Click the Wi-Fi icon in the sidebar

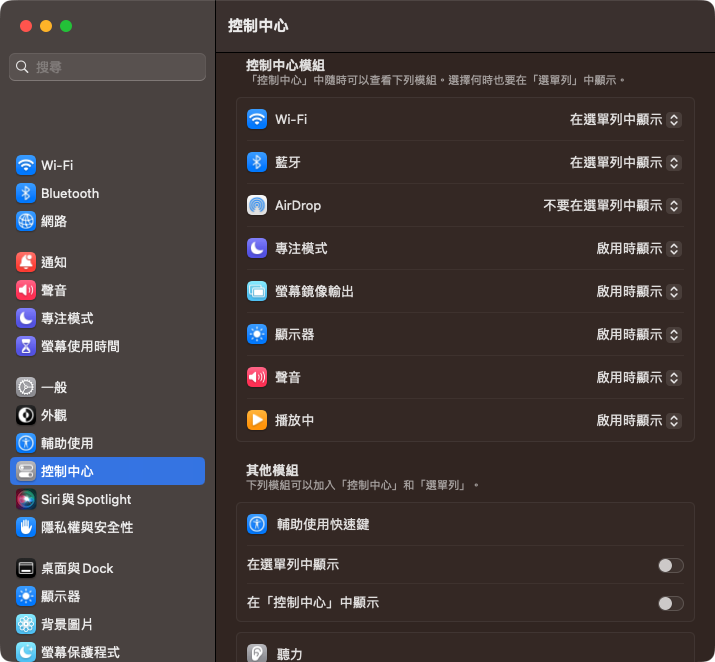(x=26, y=165)
